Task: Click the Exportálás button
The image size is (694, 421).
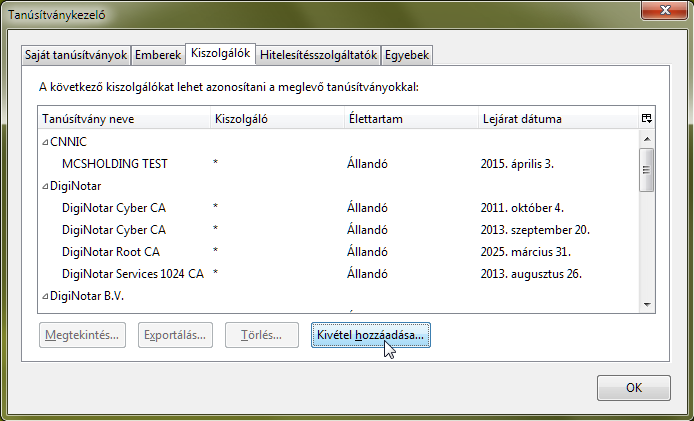Action: (175, 335)
